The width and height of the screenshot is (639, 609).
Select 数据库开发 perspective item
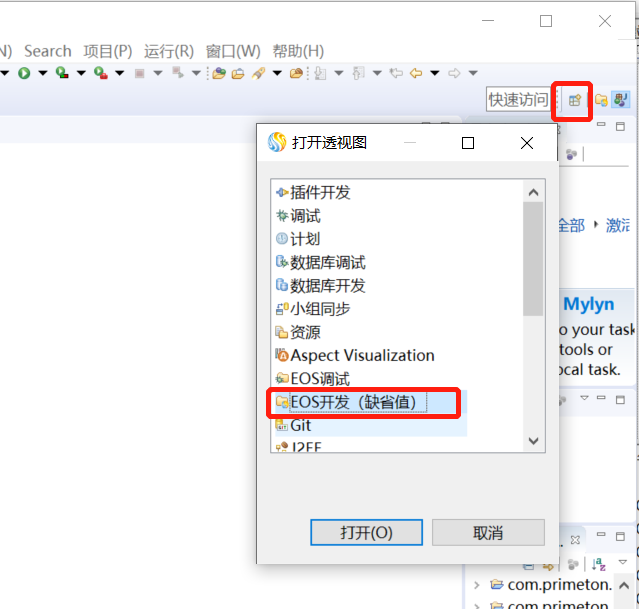pyautogui.click(x=327, y=286)
